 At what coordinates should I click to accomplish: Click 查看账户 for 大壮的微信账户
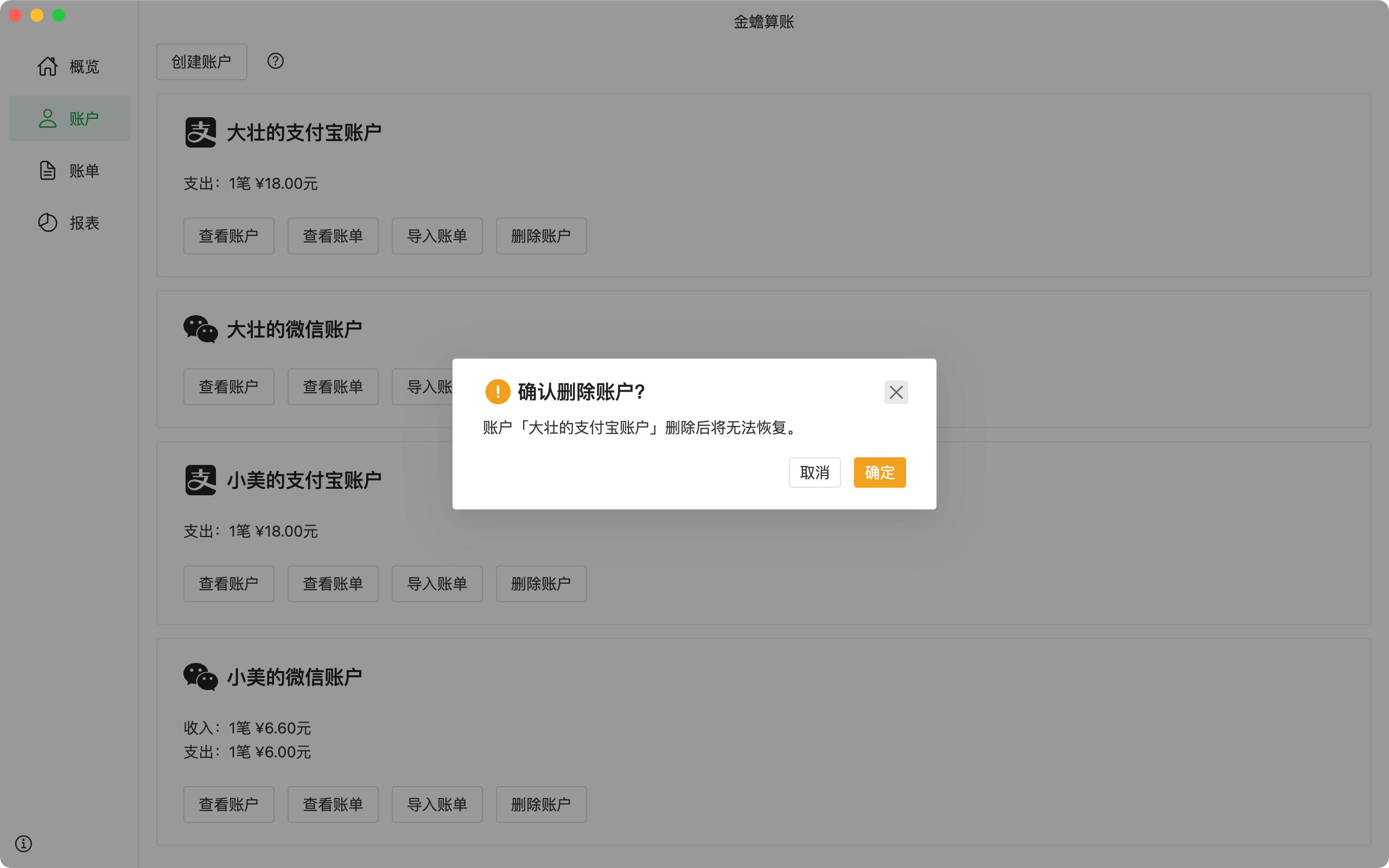coord(228,387)
